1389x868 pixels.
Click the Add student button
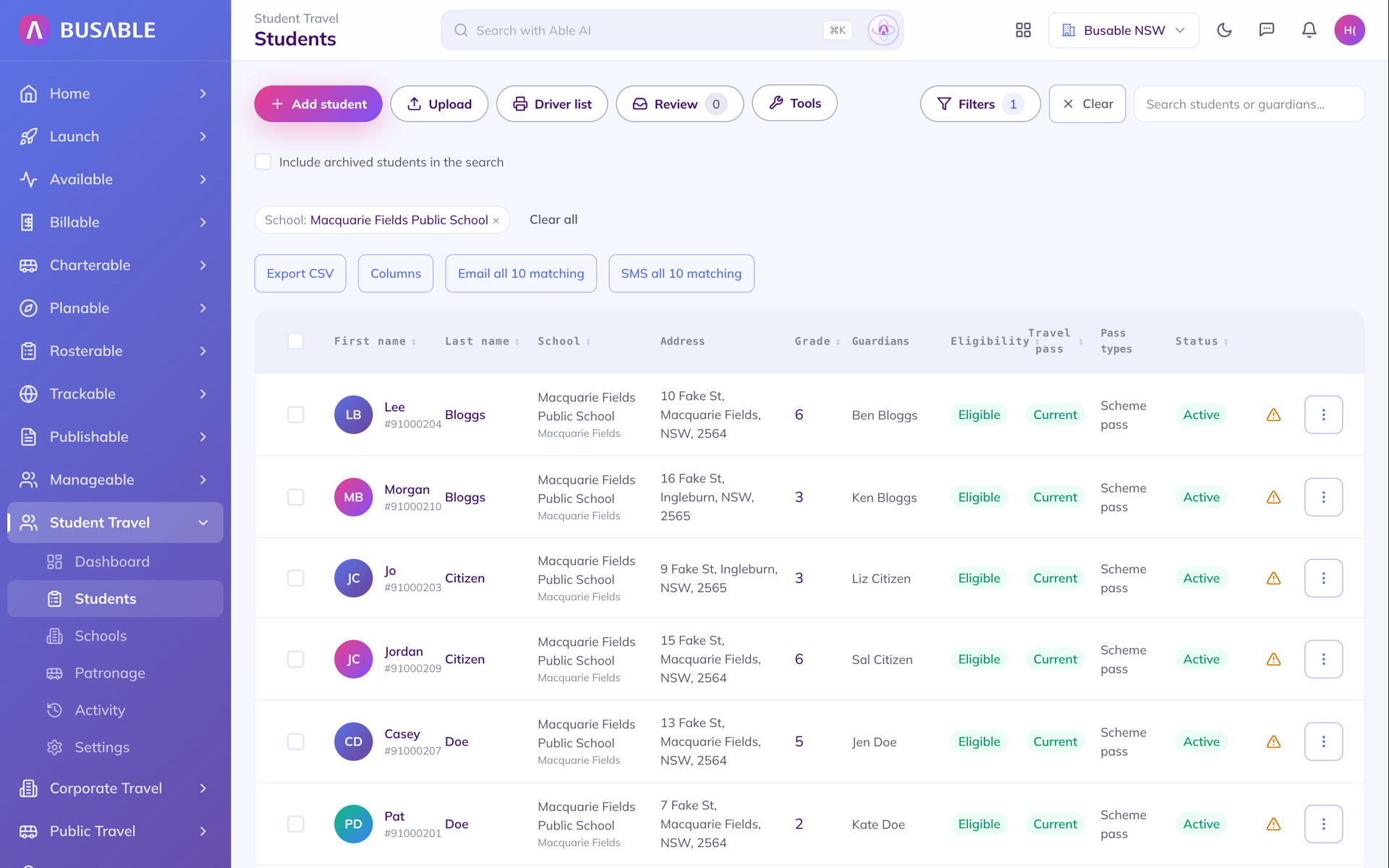tap(318, 103)
